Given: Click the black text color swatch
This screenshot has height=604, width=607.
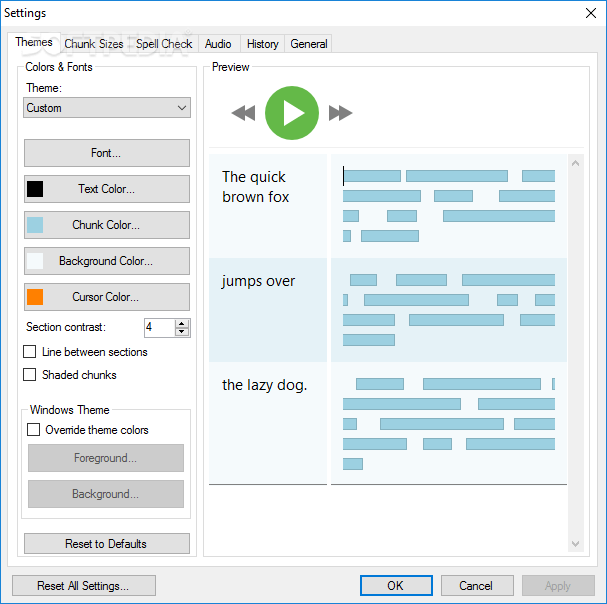Looking at the screenshot, I should [35, 189].
